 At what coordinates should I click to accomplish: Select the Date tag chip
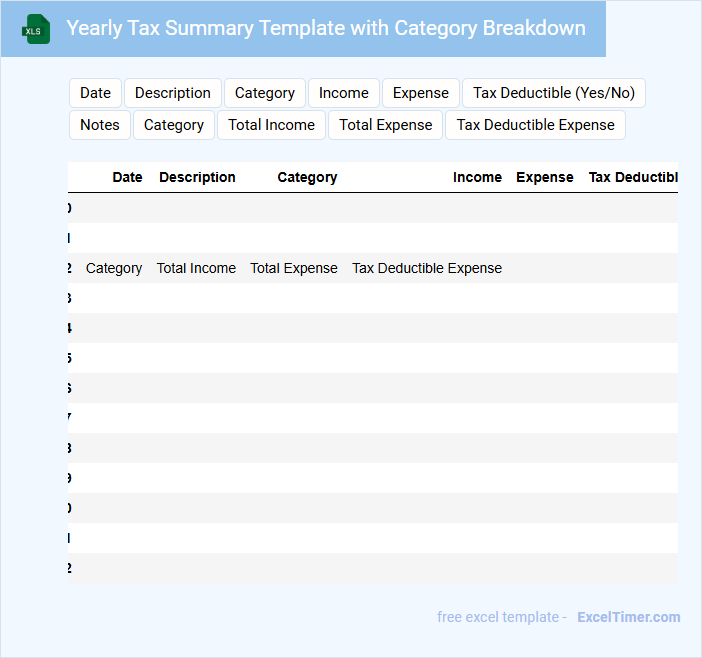[95, 93]
